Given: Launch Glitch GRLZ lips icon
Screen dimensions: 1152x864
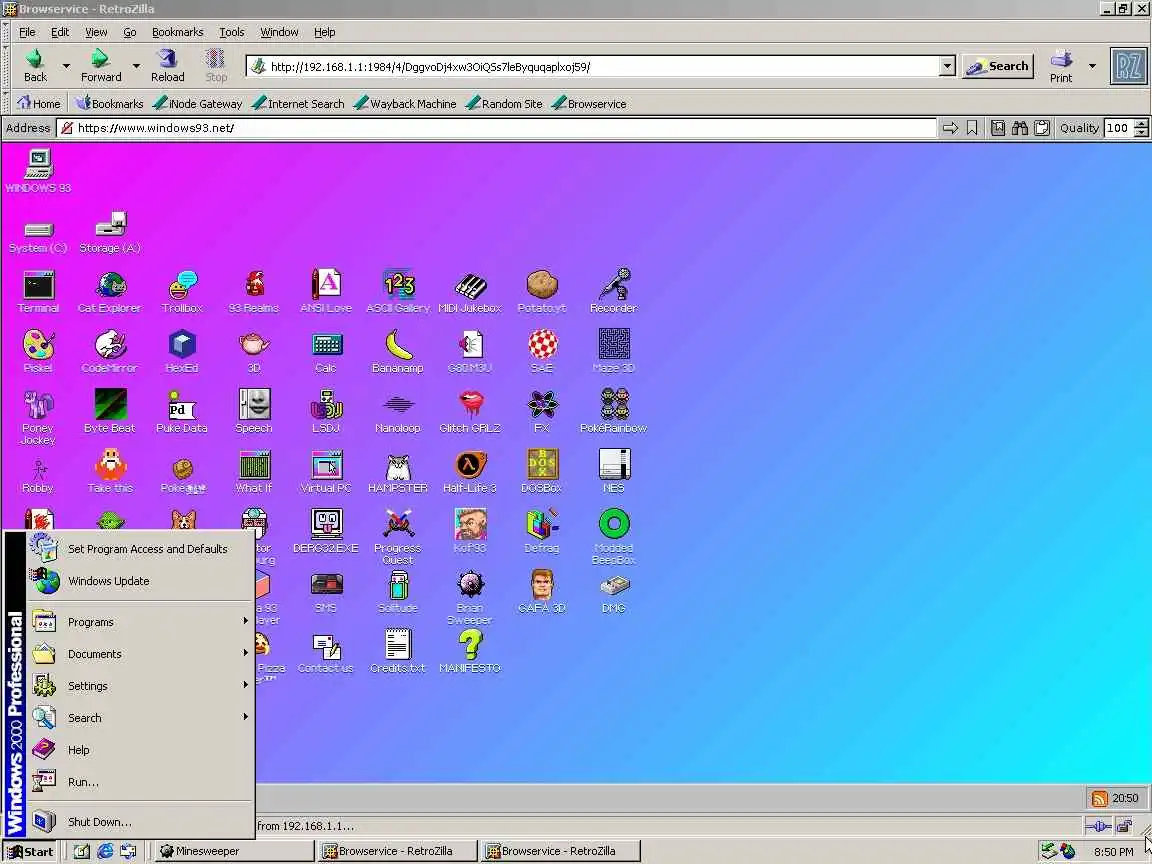Looking at the screenshot, I should click(x=469, y=411).
